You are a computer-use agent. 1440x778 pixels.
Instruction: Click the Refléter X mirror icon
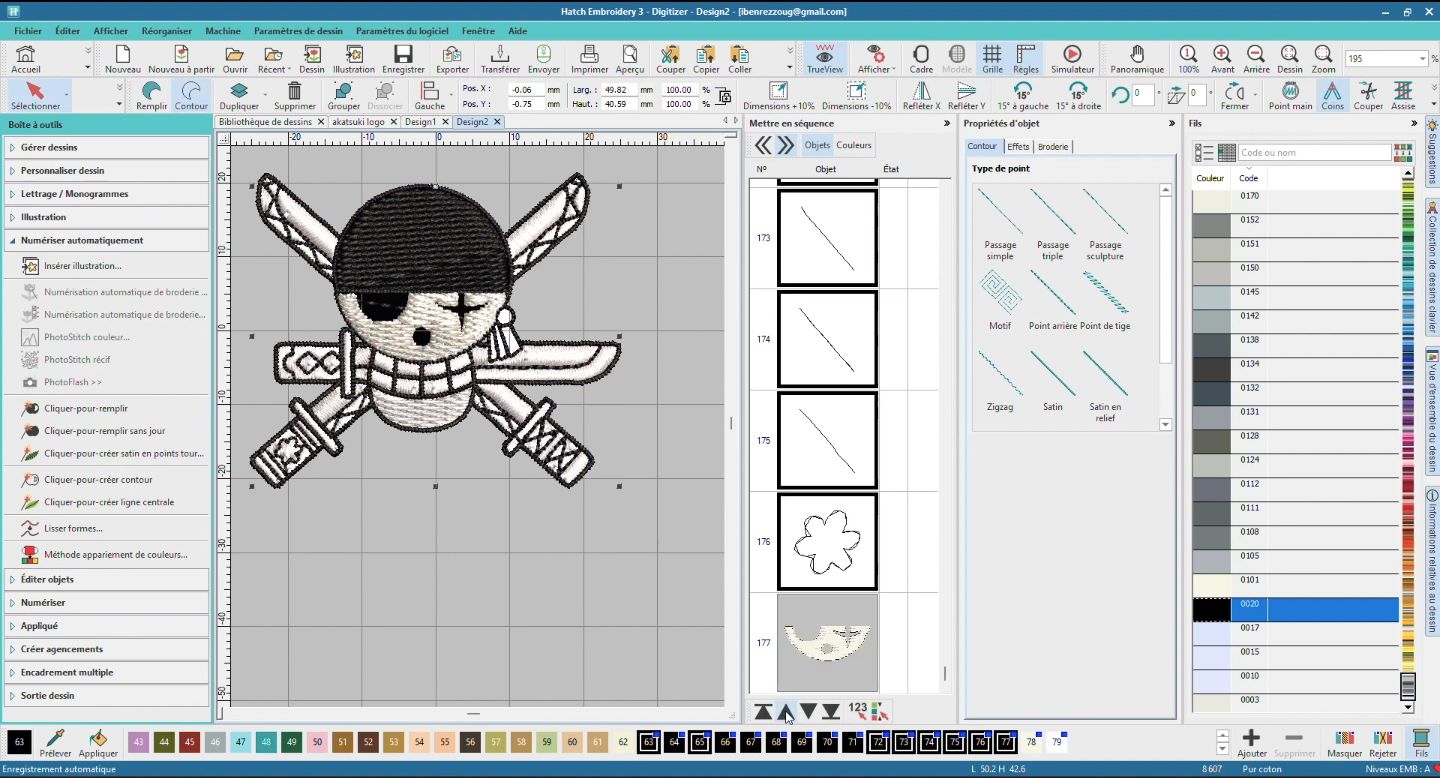[921, 96]
